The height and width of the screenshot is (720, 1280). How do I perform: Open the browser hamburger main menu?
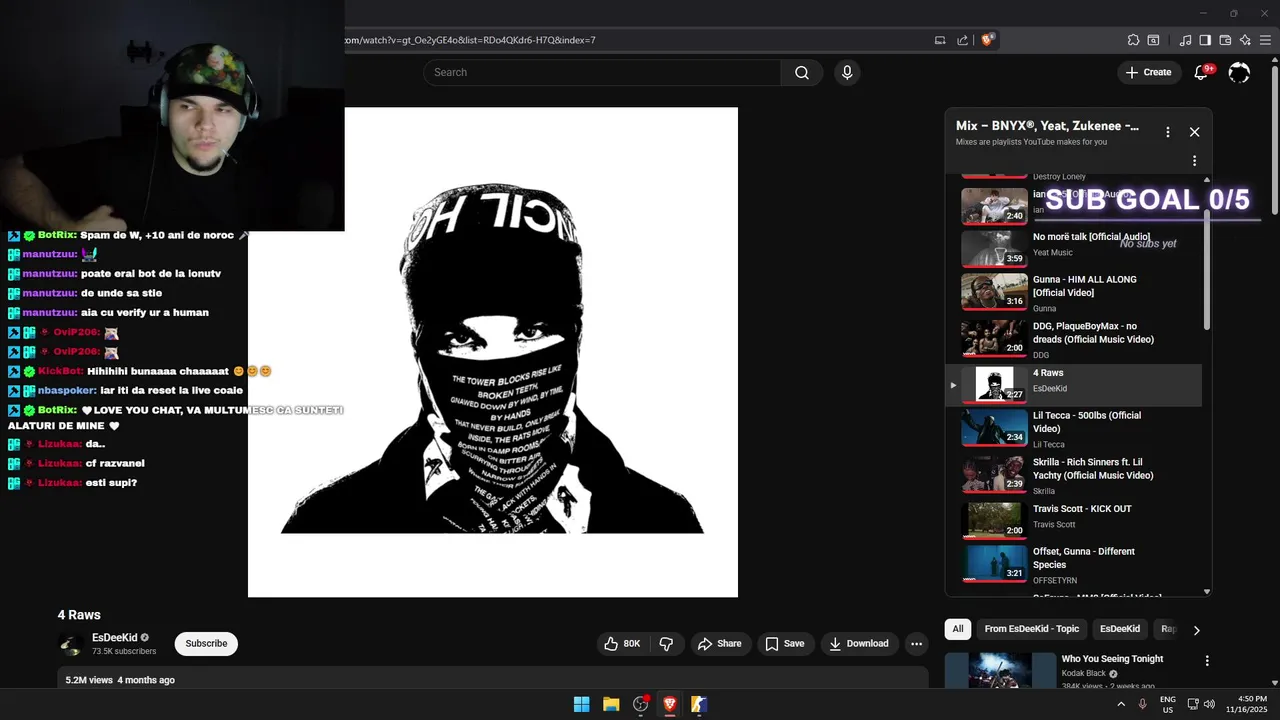tap(1266, 40)
